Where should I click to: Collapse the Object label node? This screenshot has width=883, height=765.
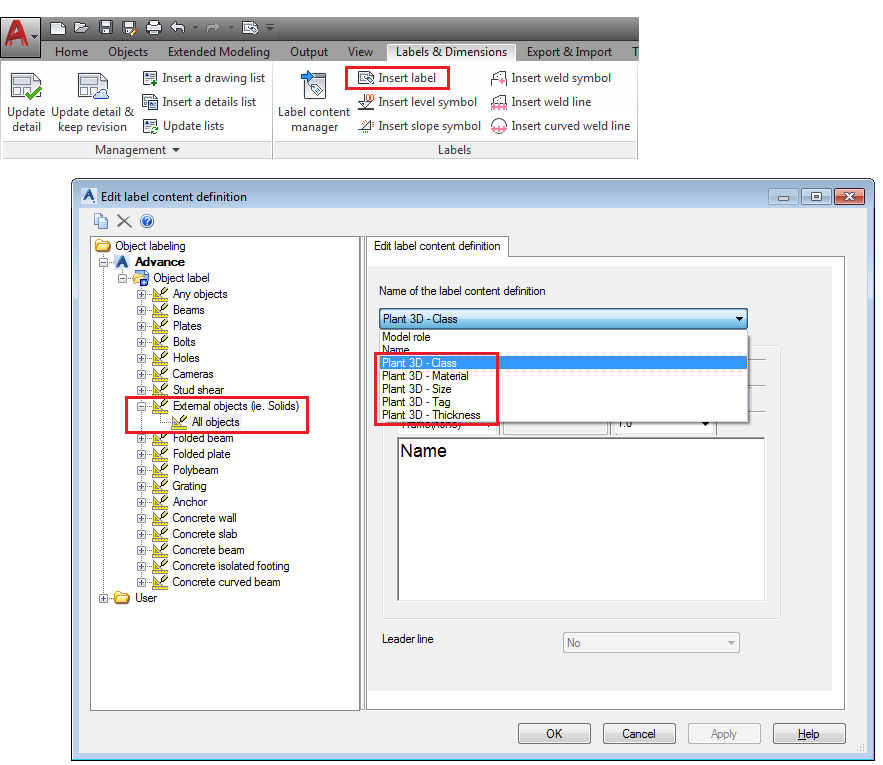pyautogui.click(x=122, y=278)
